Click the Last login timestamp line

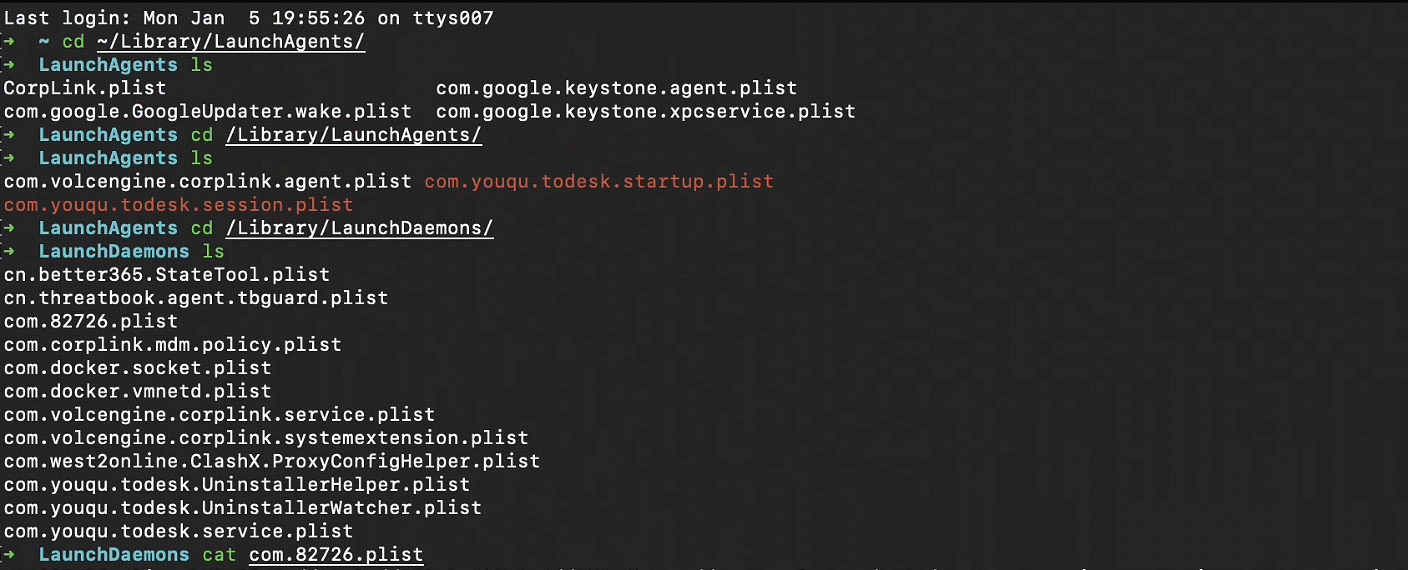pos(248,18)
